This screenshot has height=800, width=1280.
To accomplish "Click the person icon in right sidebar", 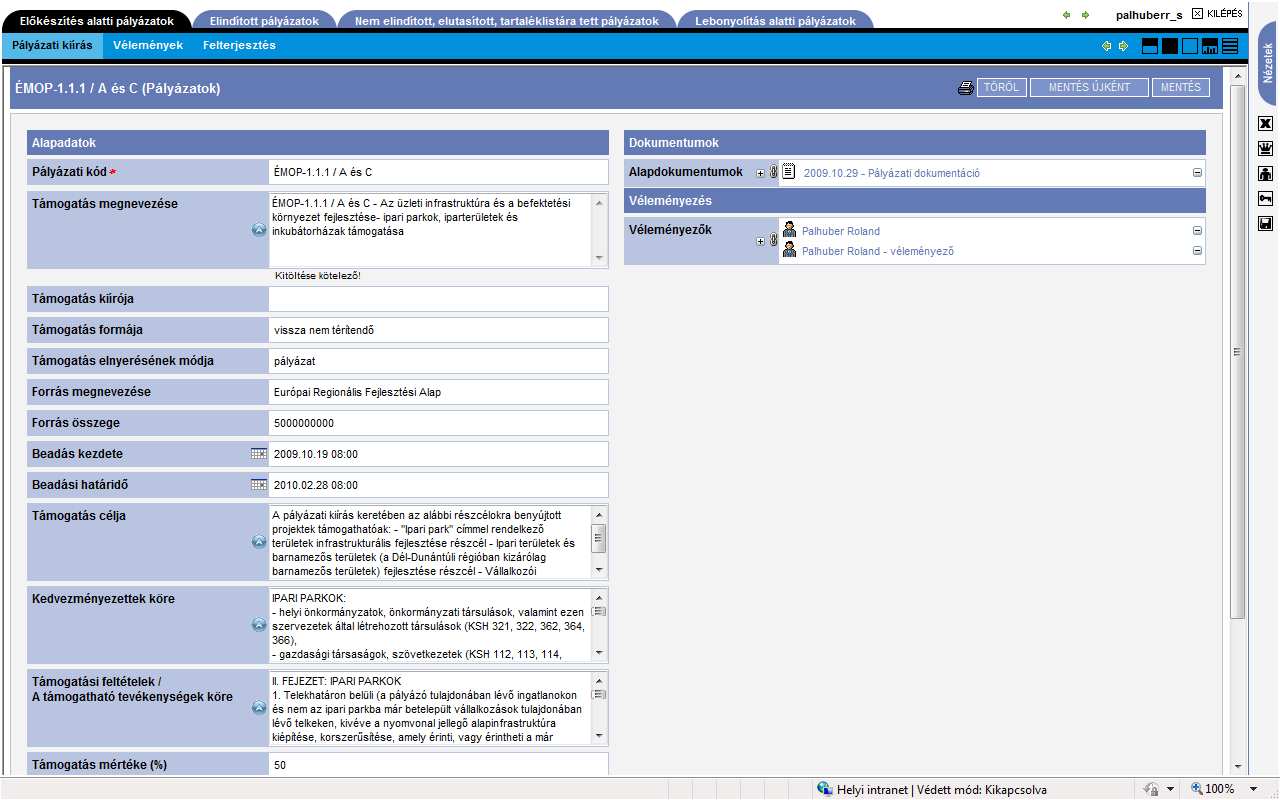I will tap(1265, 174).
